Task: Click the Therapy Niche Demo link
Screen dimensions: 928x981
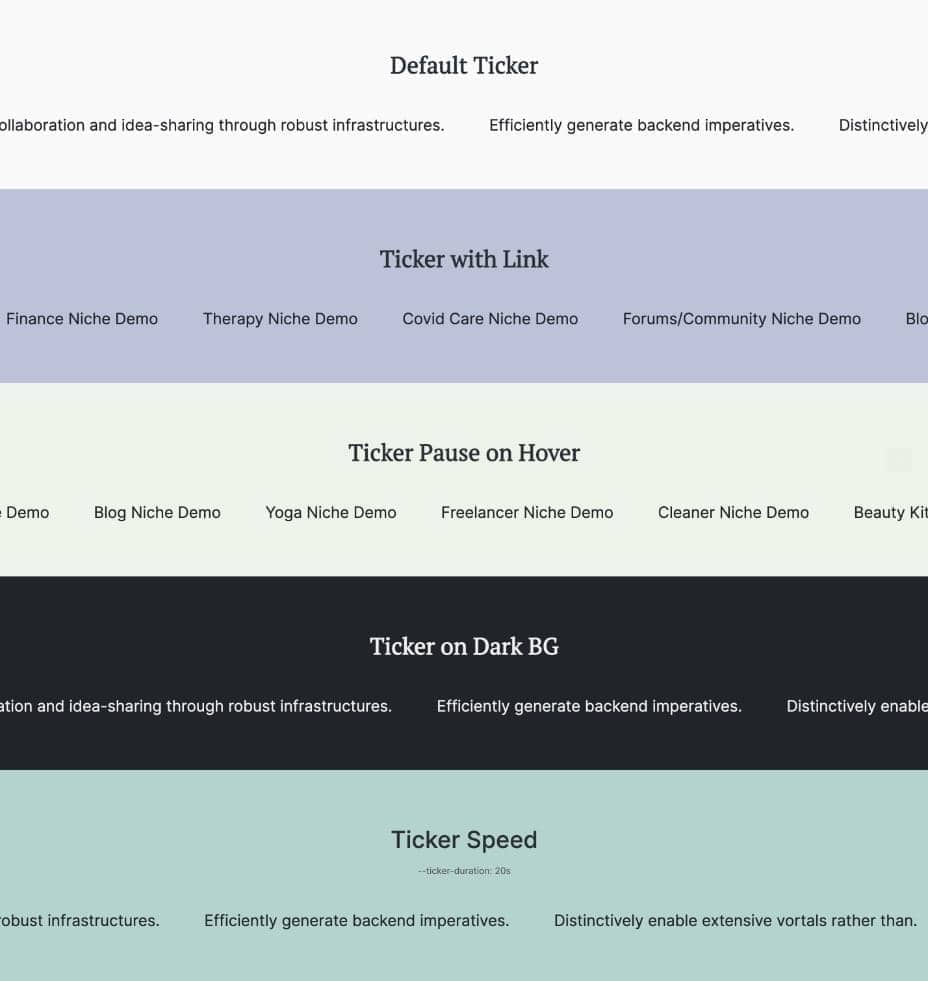Action: point(280,319)
